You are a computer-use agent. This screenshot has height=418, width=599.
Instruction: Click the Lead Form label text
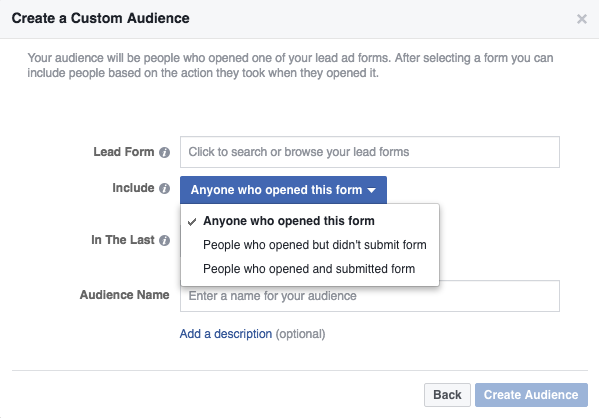[x=124, y=152]
